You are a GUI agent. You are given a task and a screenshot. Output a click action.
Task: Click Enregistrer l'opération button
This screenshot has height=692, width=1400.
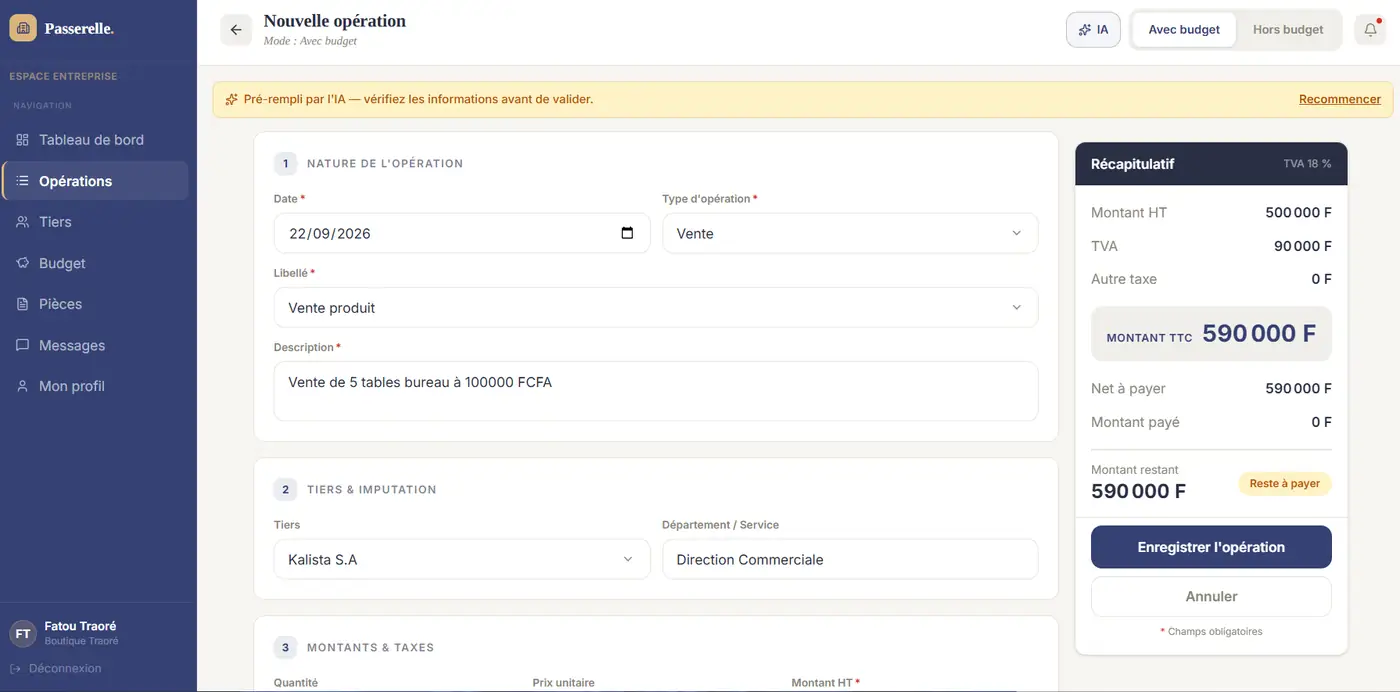click(1211, 547)
